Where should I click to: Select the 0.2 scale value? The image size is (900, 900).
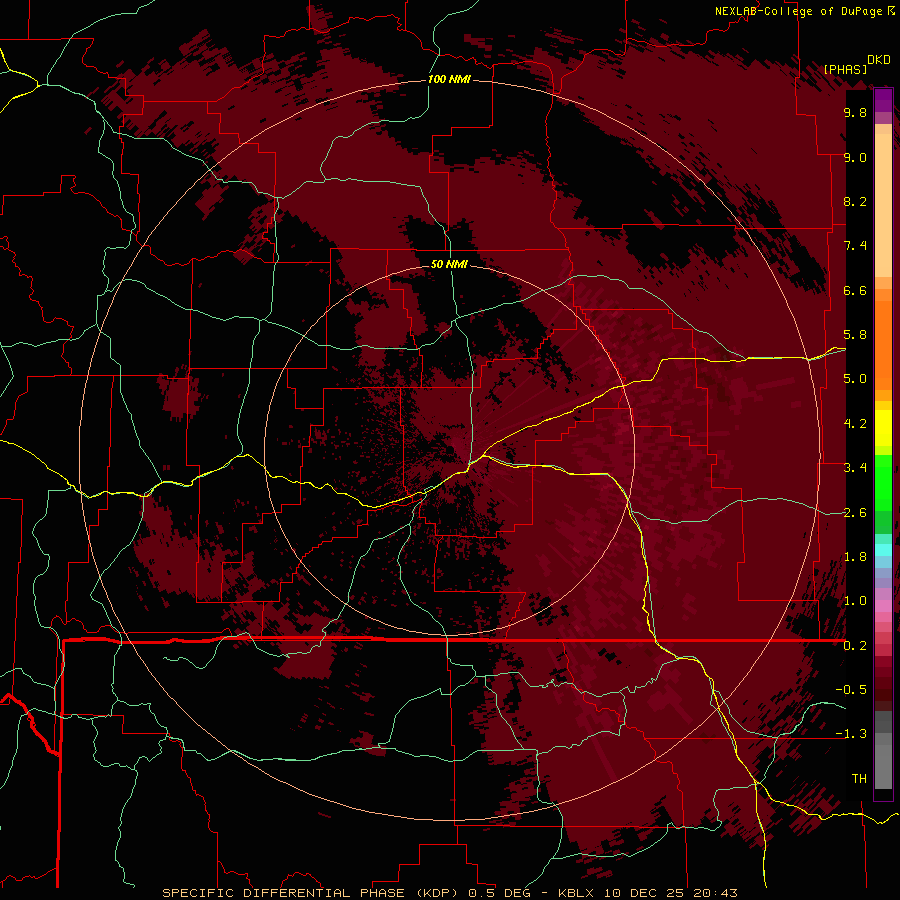855,646
